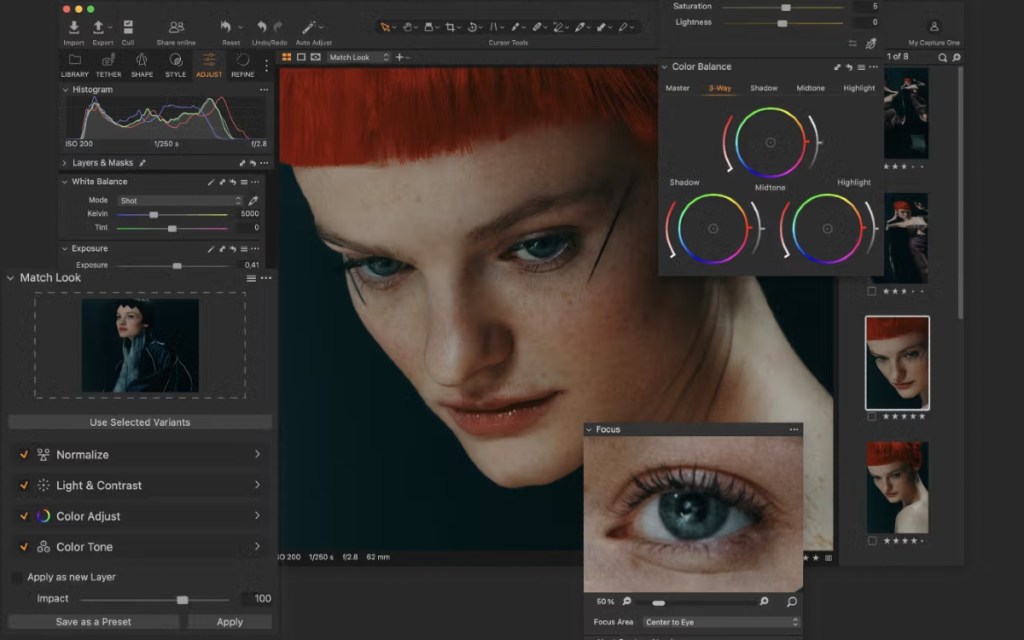Select the red-haired portrait thumbnail in filmstrip
Screen dimensions: 1024x640
click(x=897, y=362)
